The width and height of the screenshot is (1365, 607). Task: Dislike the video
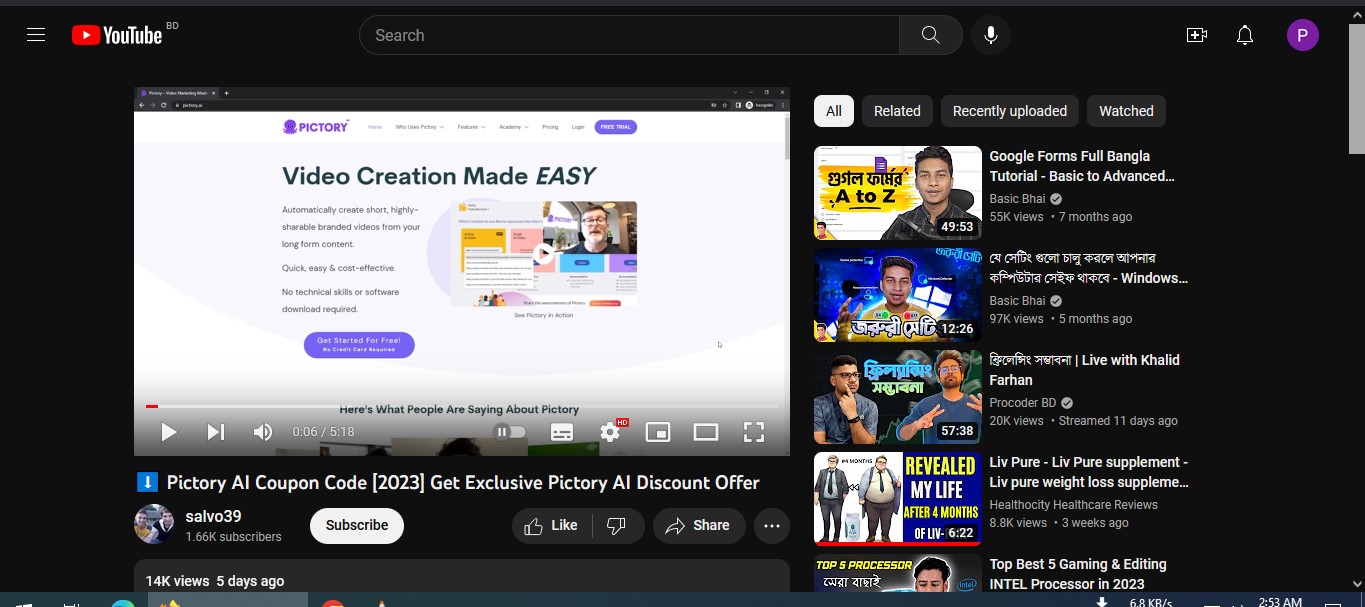pyautogui.click(x=617, y=525)
